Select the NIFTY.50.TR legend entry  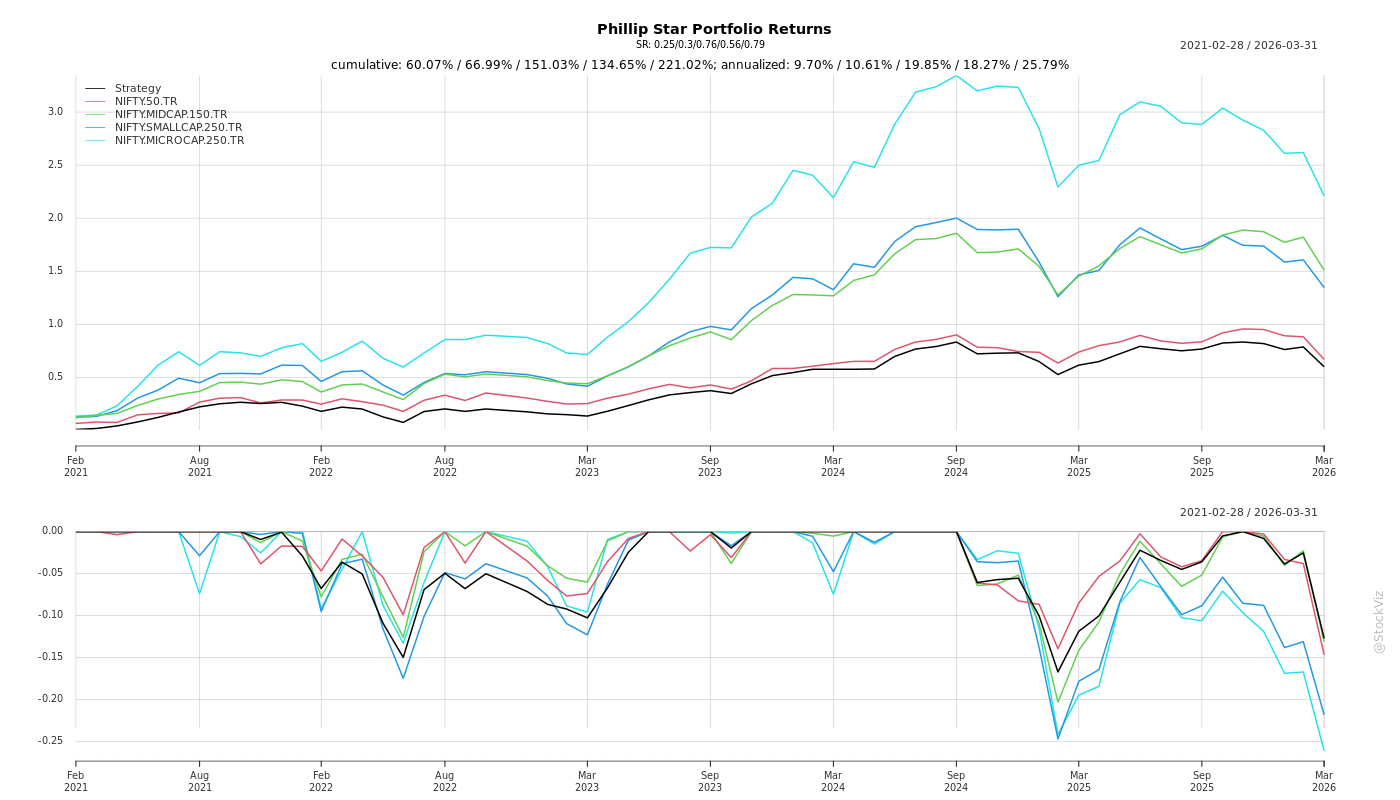(x=146, y=101)
